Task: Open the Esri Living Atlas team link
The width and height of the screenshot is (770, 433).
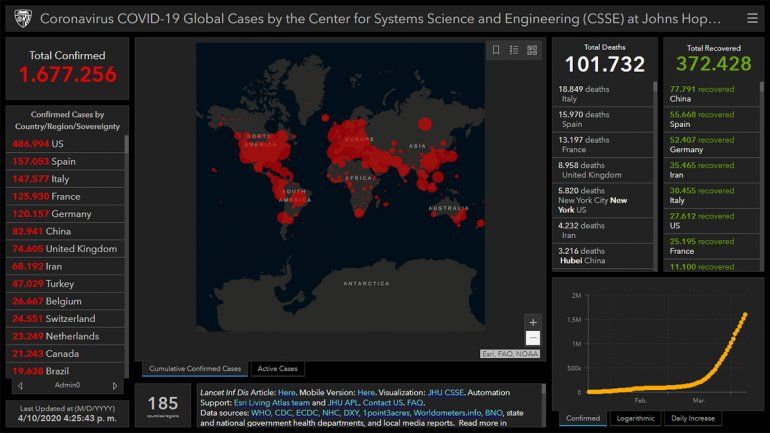Action: (272, 402)
